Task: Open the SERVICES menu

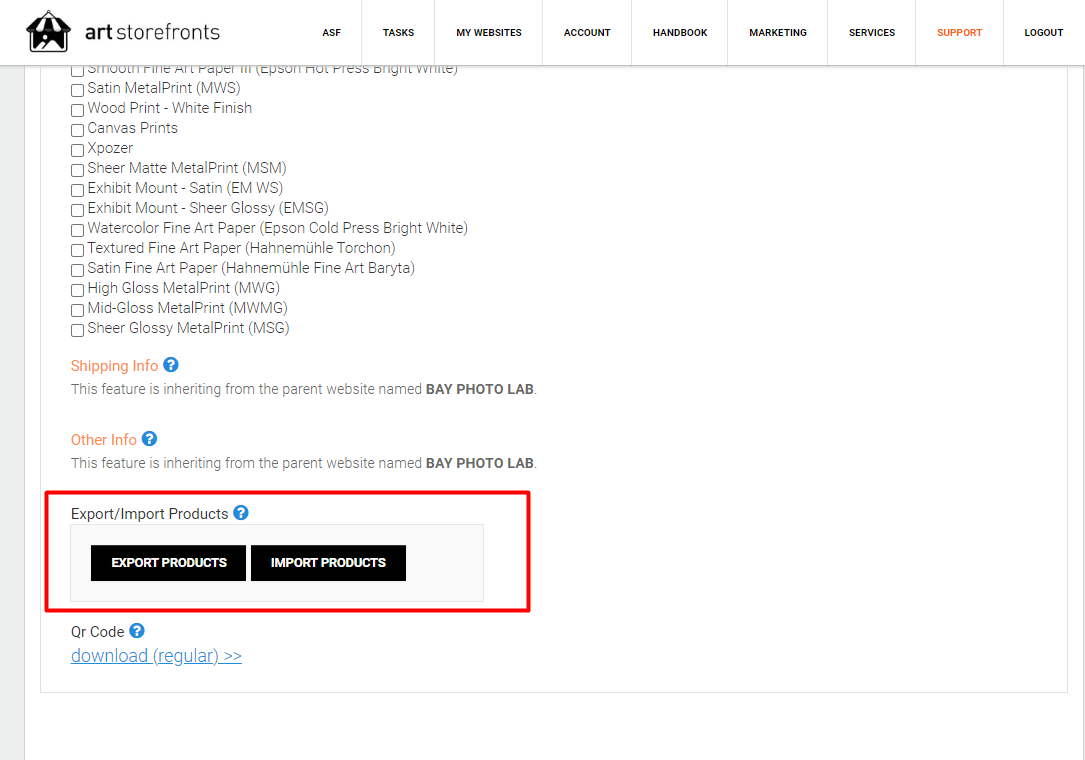Action: click(x=872, y=33)
